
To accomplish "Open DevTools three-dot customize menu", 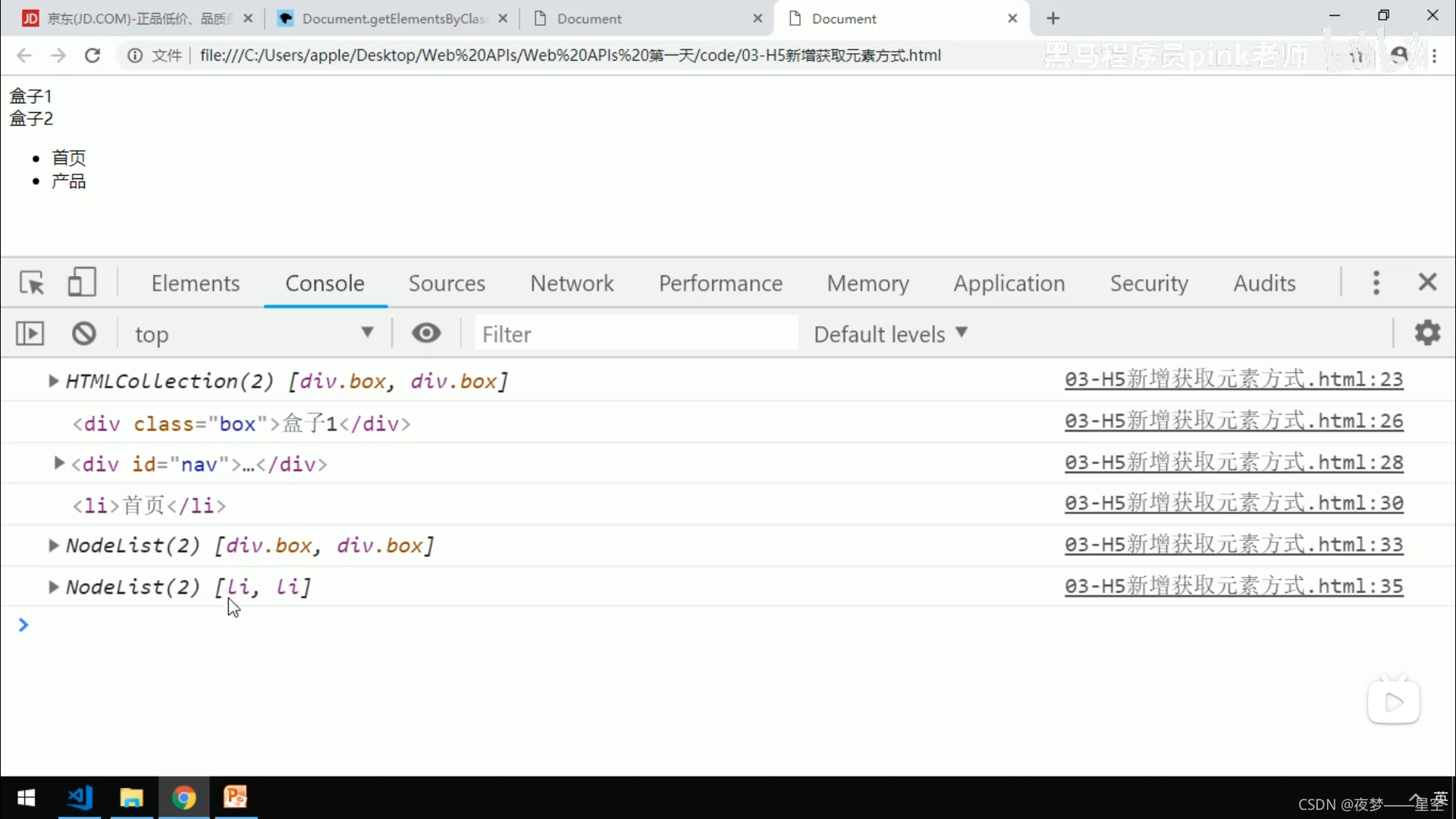I will 1376,283.
